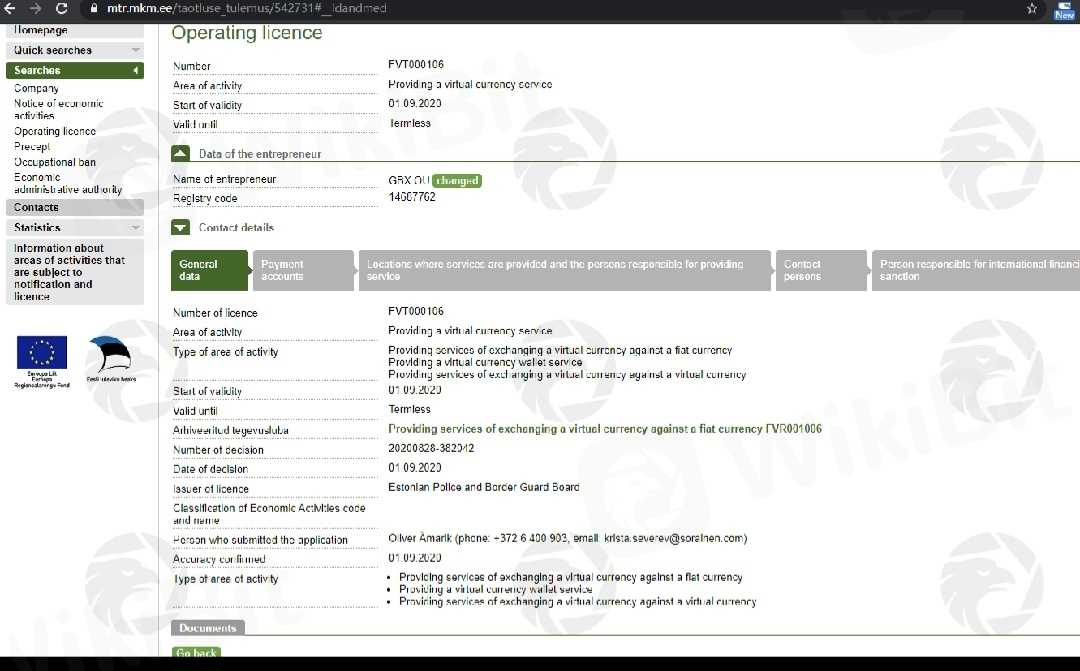Bookmark this page with the star icon
Viewport: 1080px width, 671px height.
point(1032,8)
